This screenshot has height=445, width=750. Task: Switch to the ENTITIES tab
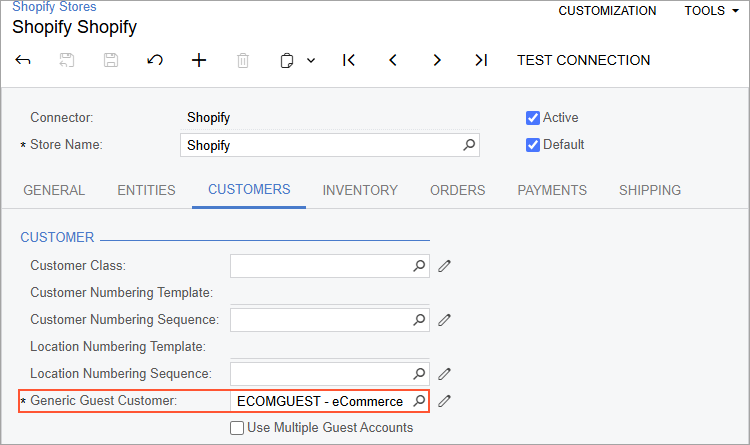tap(146, 190)
